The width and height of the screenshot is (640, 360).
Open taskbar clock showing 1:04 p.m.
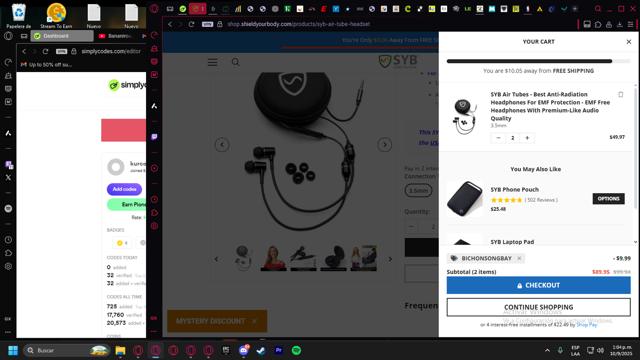point(621,350)
